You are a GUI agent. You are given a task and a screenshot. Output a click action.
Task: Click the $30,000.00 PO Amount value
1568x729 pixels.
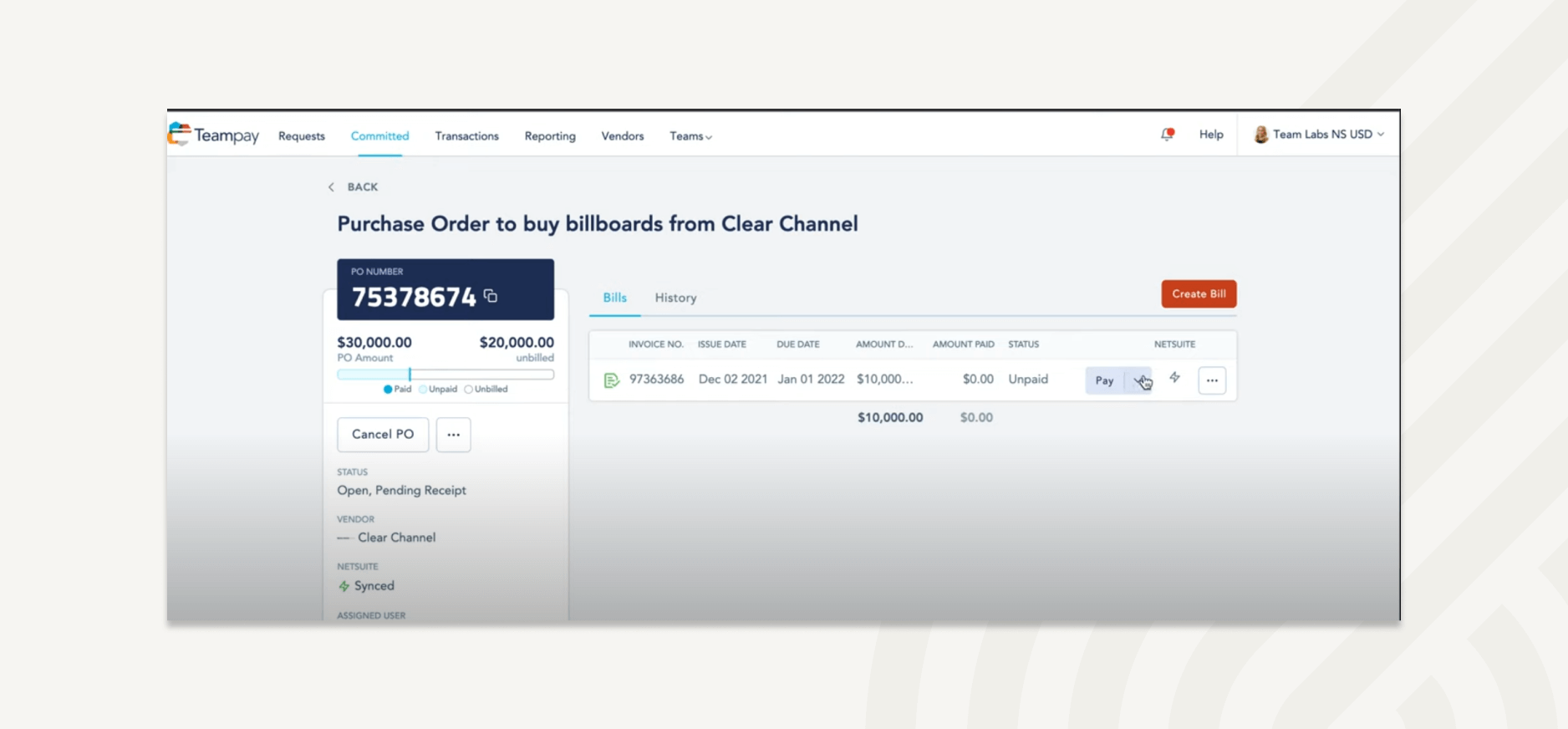pyautogui.click(x=374, y=343)
